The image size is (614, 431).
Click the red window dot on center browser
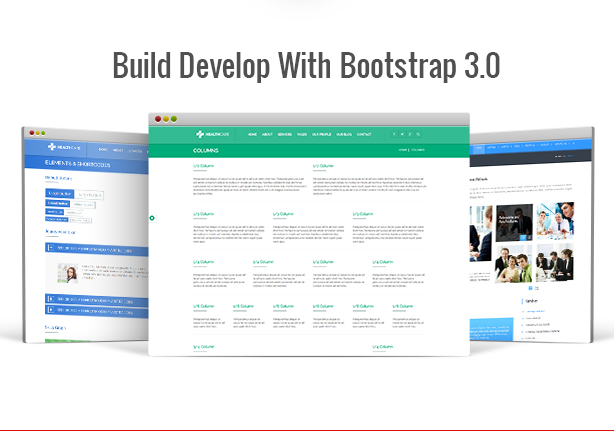click(158, 118)
